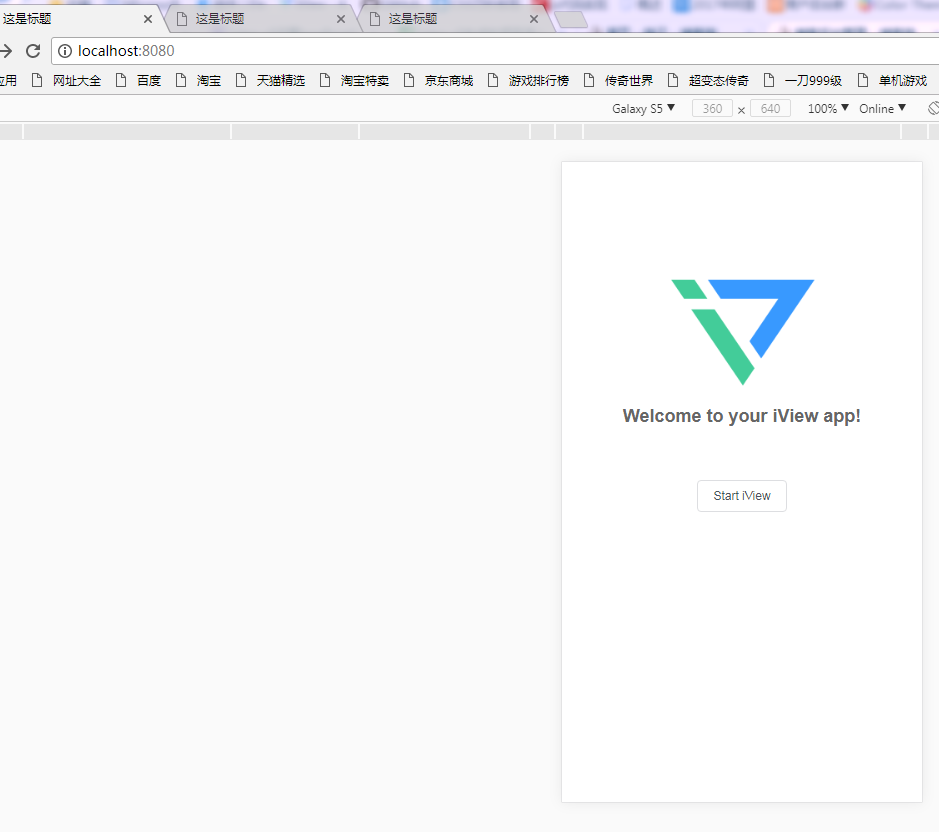This screenshot has width=939, height=832.
Task: Close the first 这是标题 tab
Action: (x=148, y=19)
